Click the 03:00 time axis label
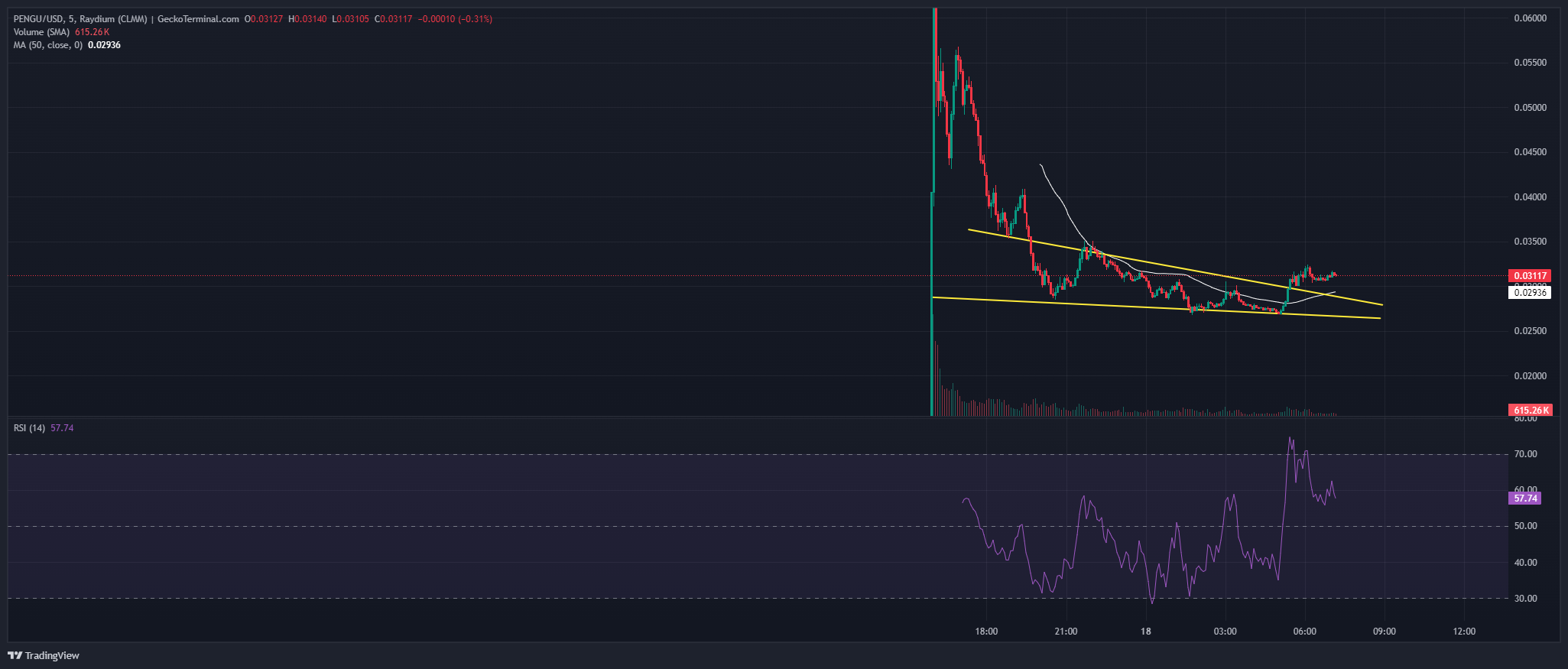Image resolution: width=1568 pixels, height=669 pixels. [x=1225, y=632]
